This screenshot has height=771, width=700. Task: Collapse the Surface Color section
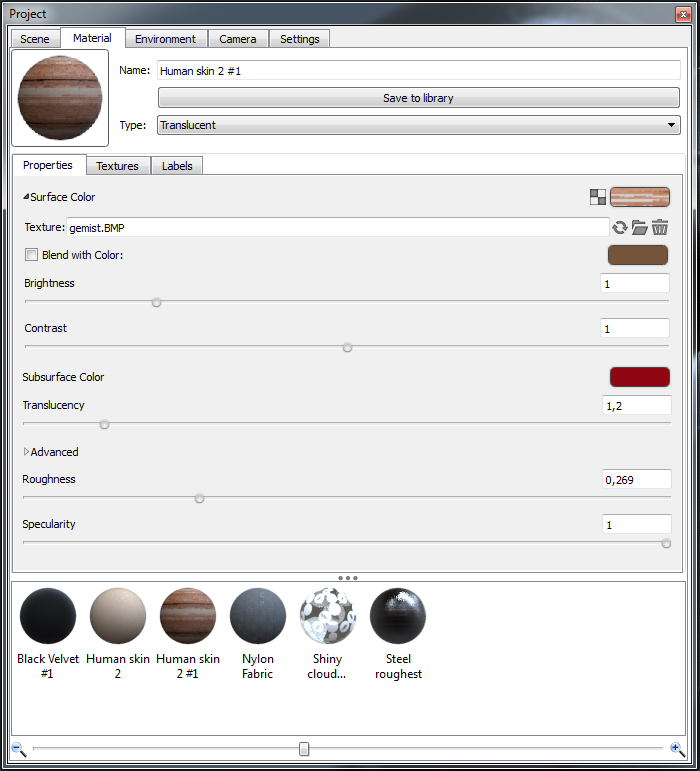(x=26, y=197)
